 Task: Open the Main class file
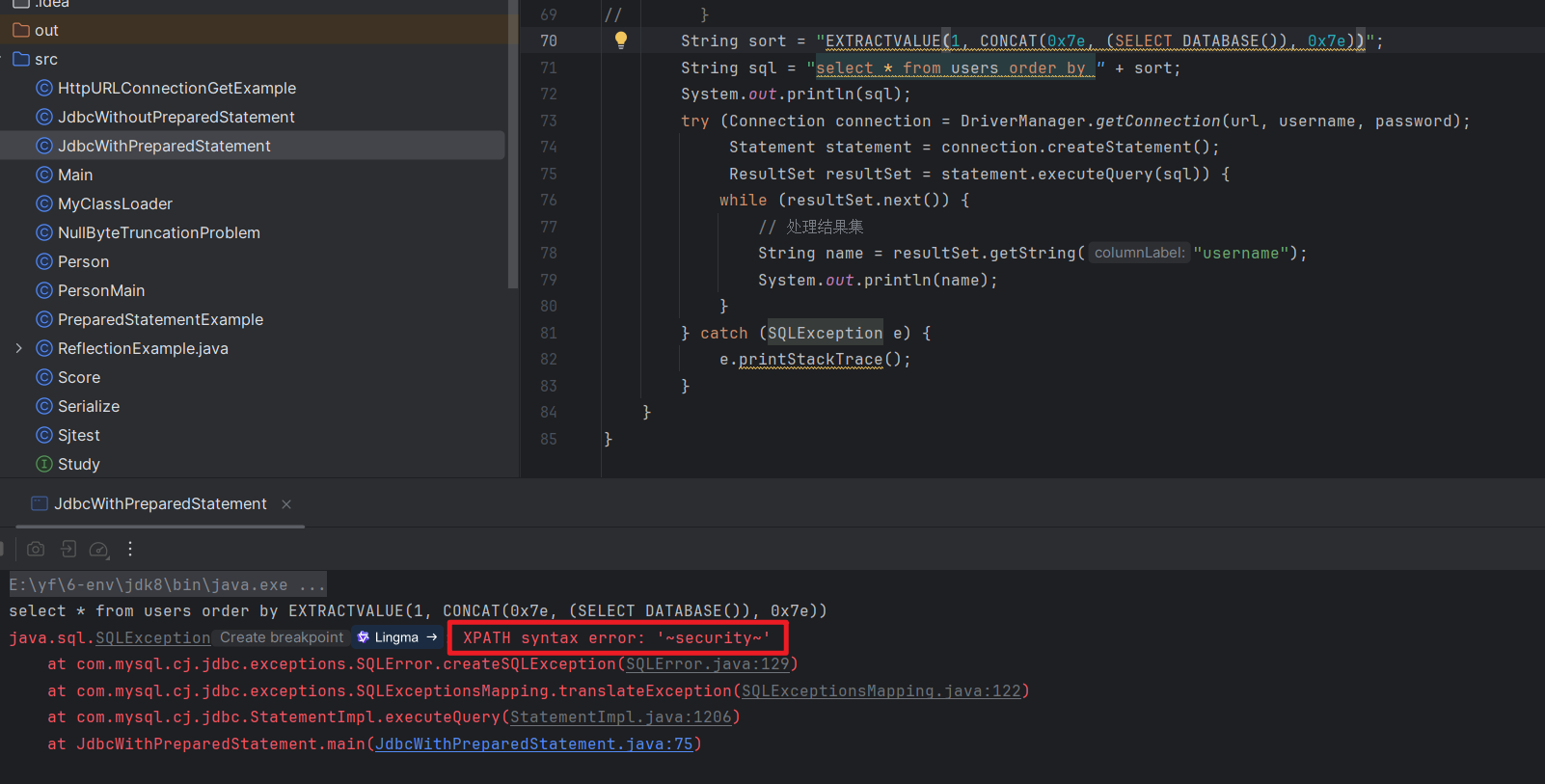tap(75, 175)
